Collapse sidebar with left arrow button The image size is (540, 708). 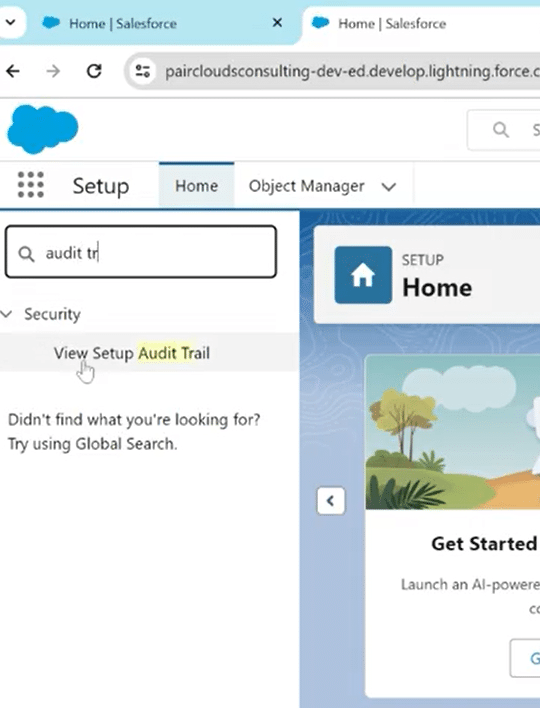pos(331,501)
